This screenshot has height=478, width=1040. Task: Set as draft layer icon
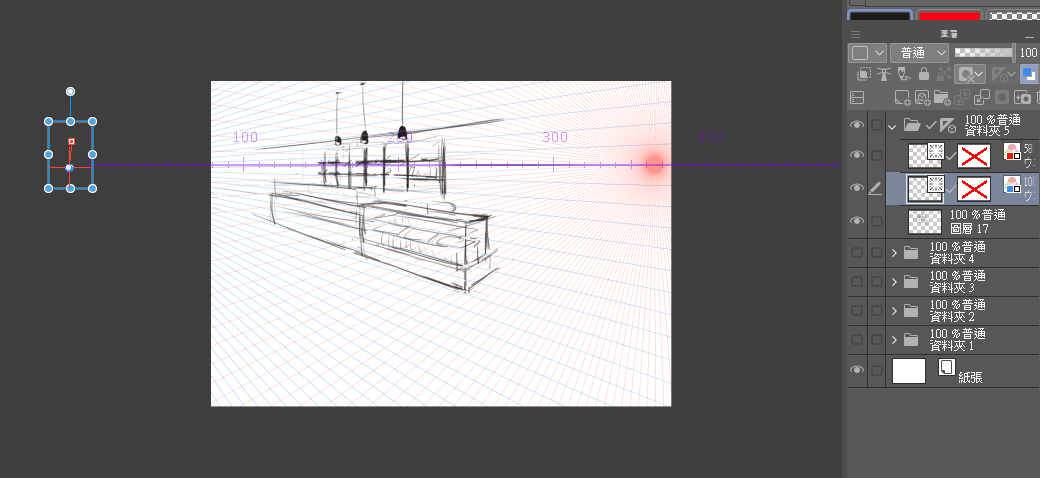click(x=903, y=74)
